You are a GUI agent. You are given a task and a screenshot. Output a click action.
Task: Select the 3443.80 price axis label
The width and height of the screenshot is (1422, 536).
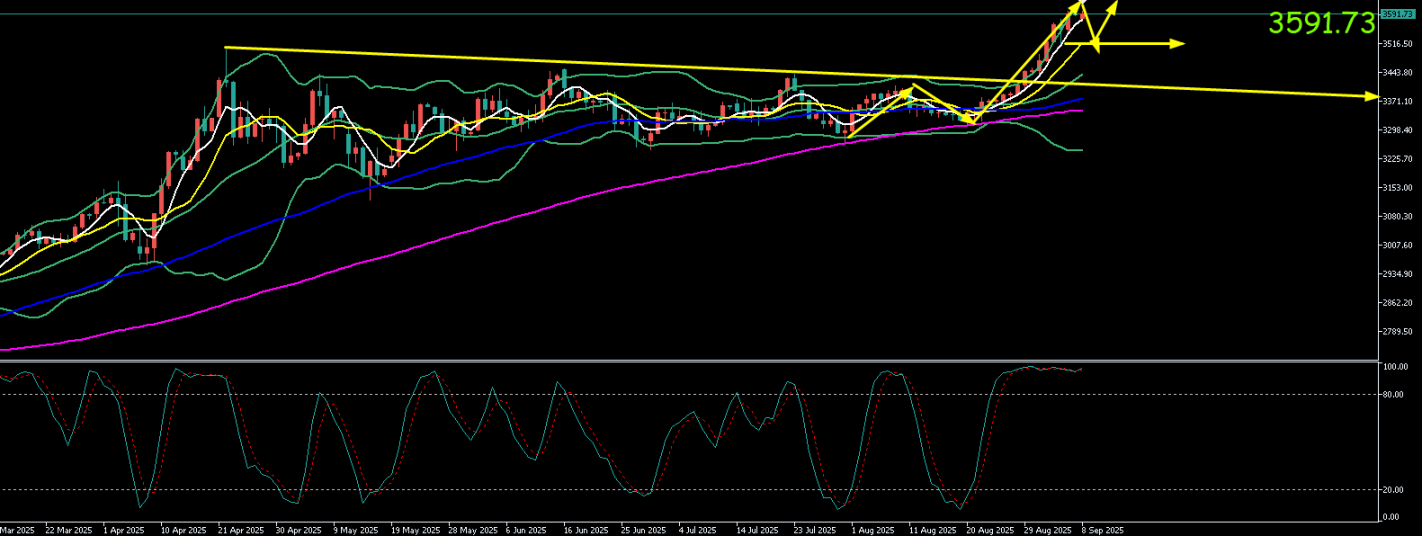pyautogui.click(x=1396, y=73)
